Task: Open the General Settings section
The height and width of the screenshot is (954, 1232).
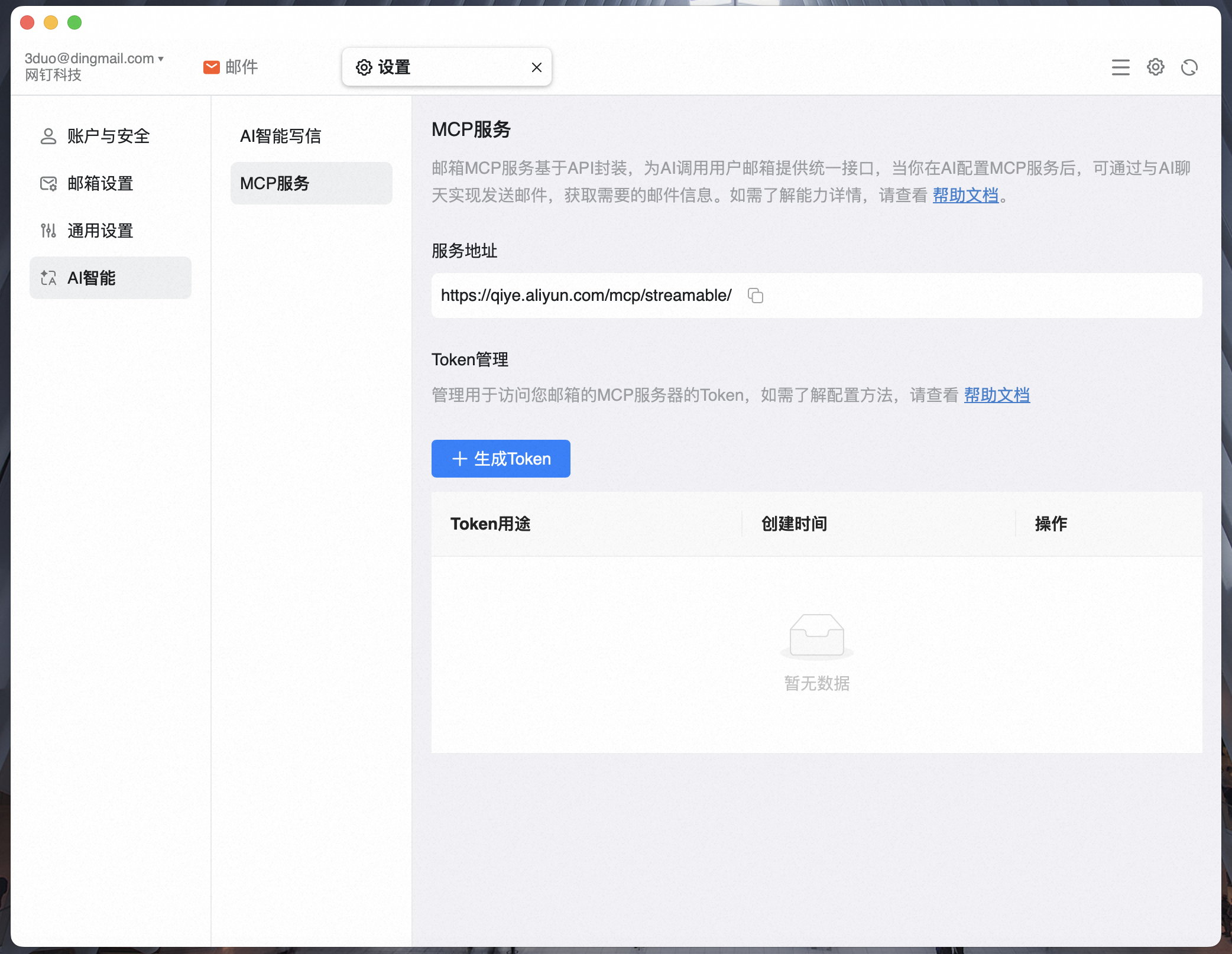Action: pyautogui.click(x=100, y=231)
